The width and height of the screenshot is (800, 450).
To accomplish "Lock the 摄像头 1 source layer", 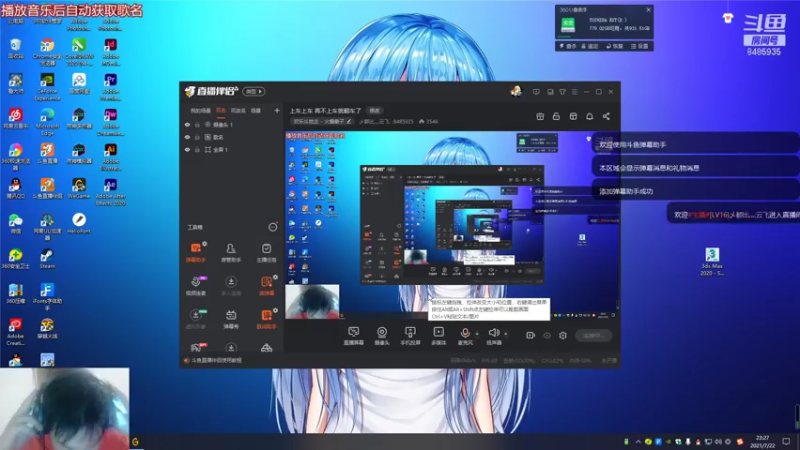I will tap(197, 124).
